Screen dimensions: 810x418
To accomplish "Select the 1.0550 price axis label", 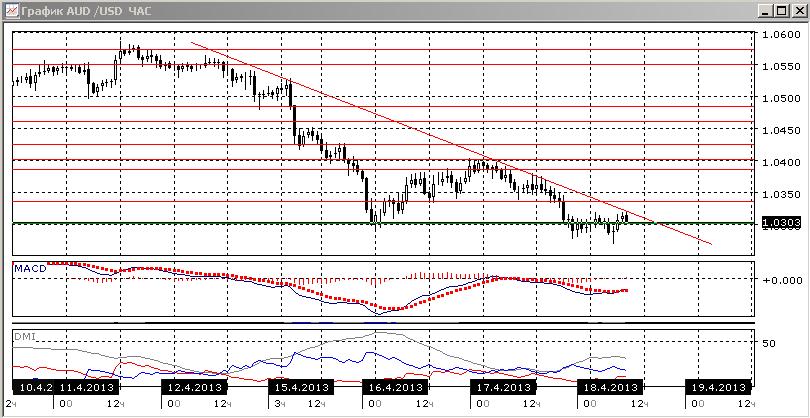I will pyautogui.click(x=781, y=66).
